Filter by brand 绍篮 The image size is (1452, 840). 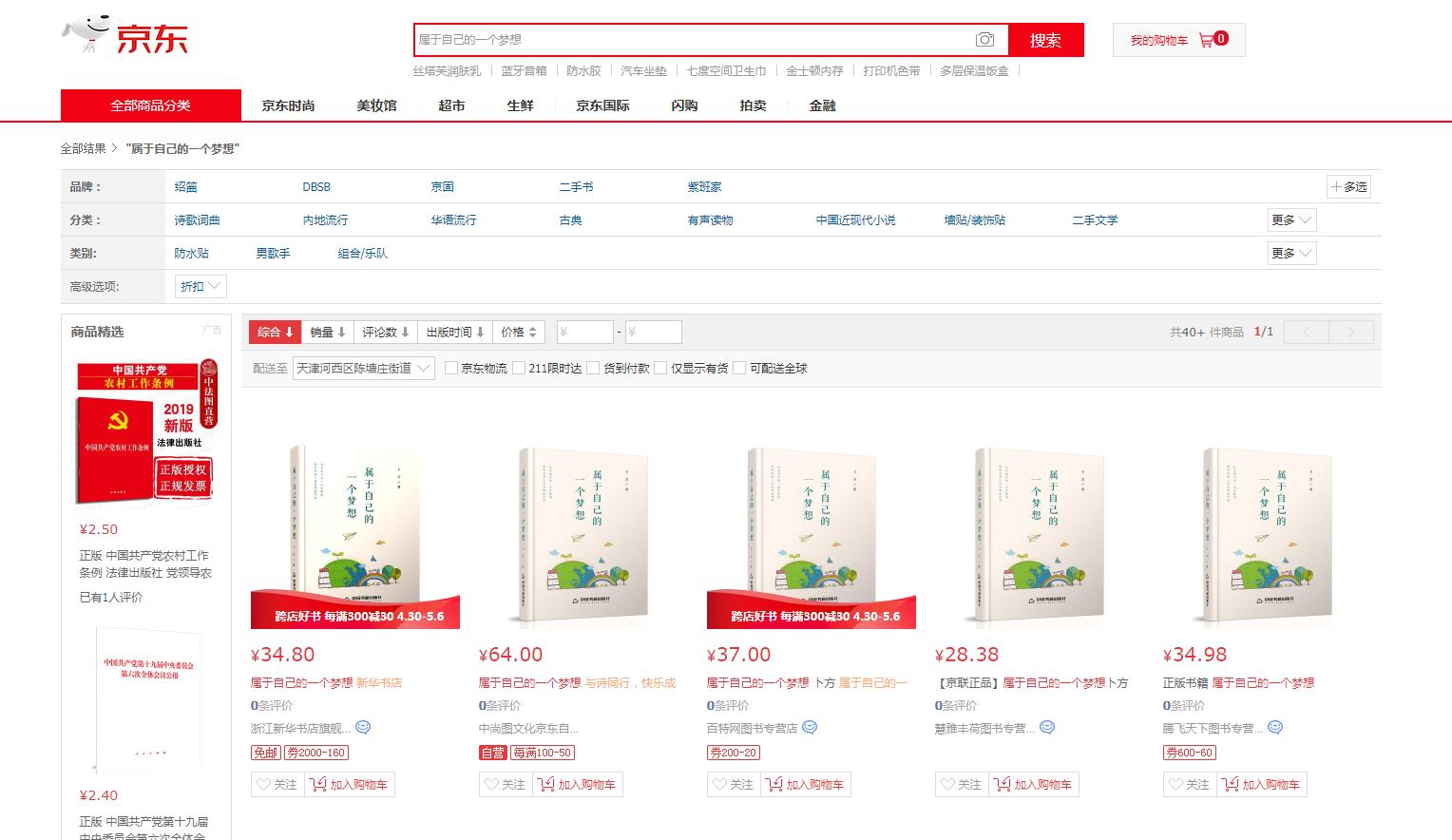coord(186,187)
